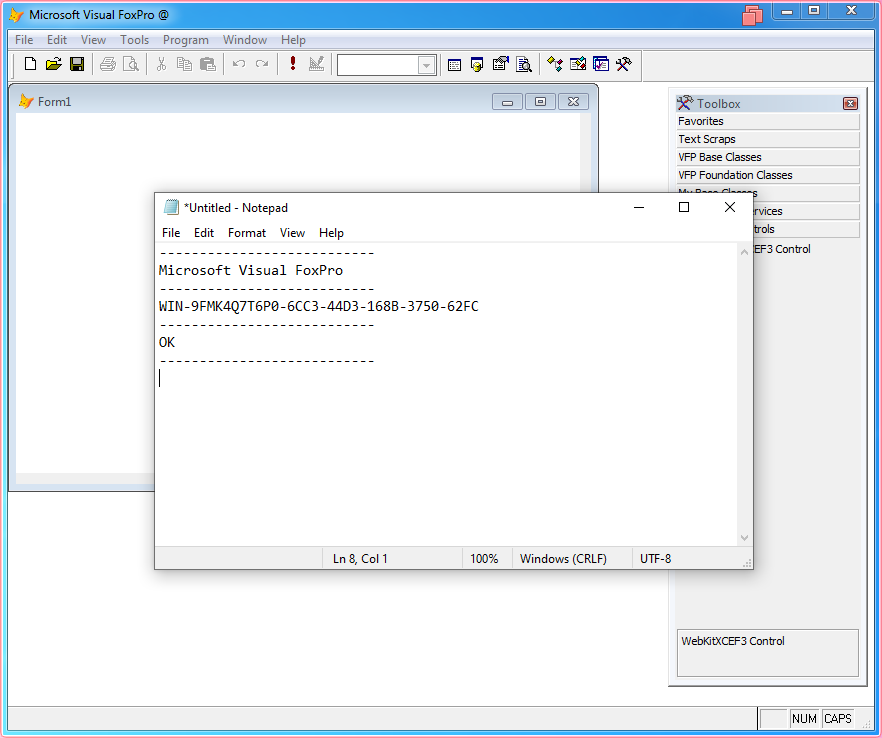Open Print Preview from the FoxPro toolbar
Image resolution: width=882 pixels, height=738 pixels.
131,64
